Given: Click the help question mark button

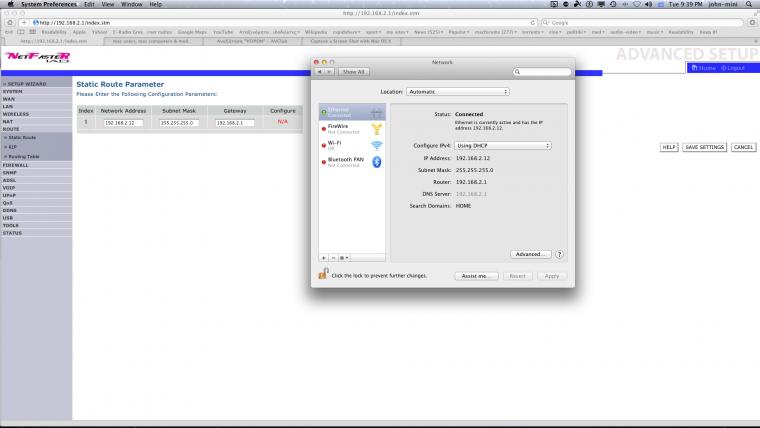Looking at the screenshot, I should coord(559,254).
